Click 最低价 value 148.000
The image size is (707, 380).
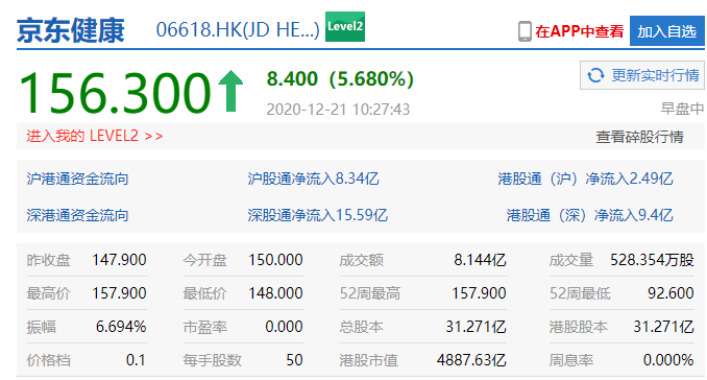tap(275, 293)
